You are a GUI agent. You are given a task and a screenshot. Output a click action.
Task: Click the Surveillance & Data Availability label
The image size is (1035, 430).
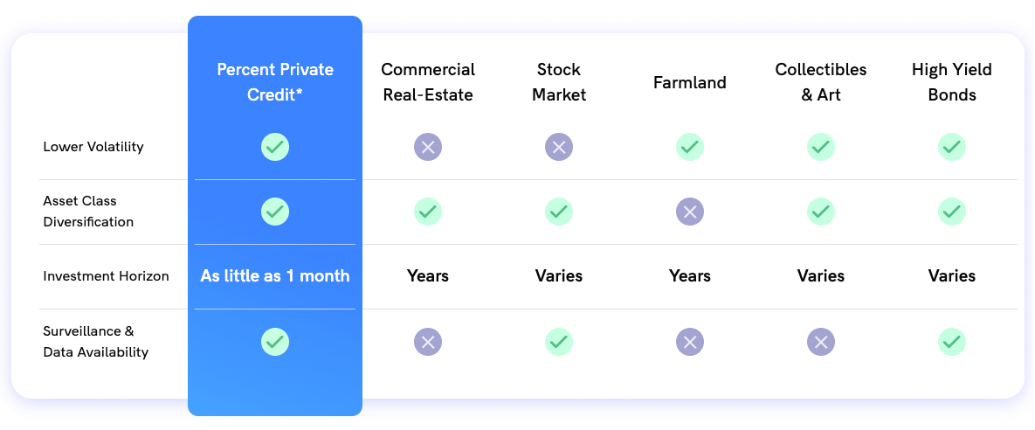96,341
